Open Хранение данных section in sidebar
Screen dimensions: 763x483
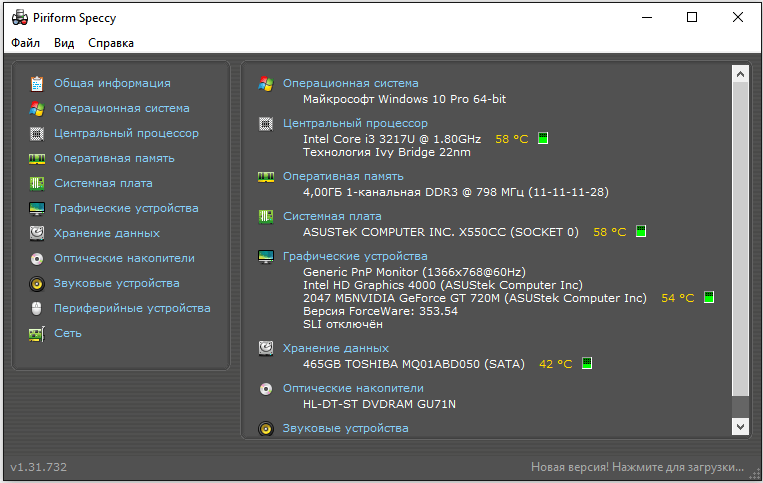(107, 233)
